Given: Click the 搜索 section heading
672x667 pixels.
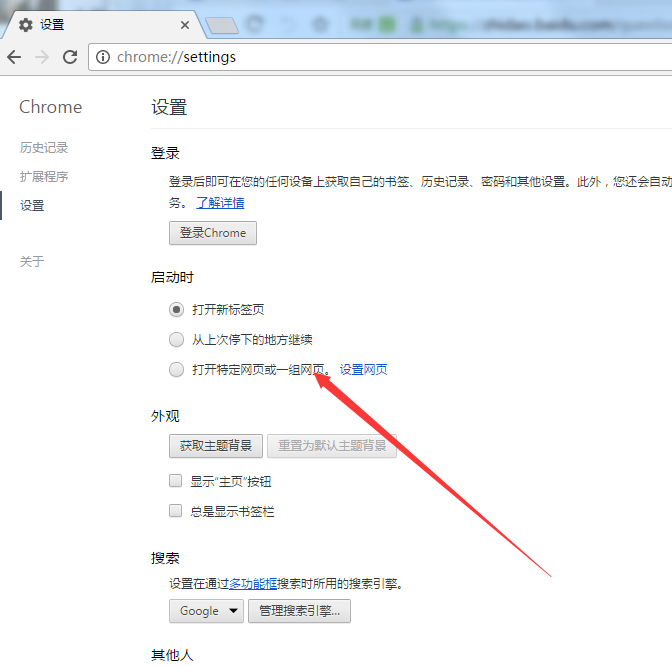Looking at the screenshot, I should point(165,558).
